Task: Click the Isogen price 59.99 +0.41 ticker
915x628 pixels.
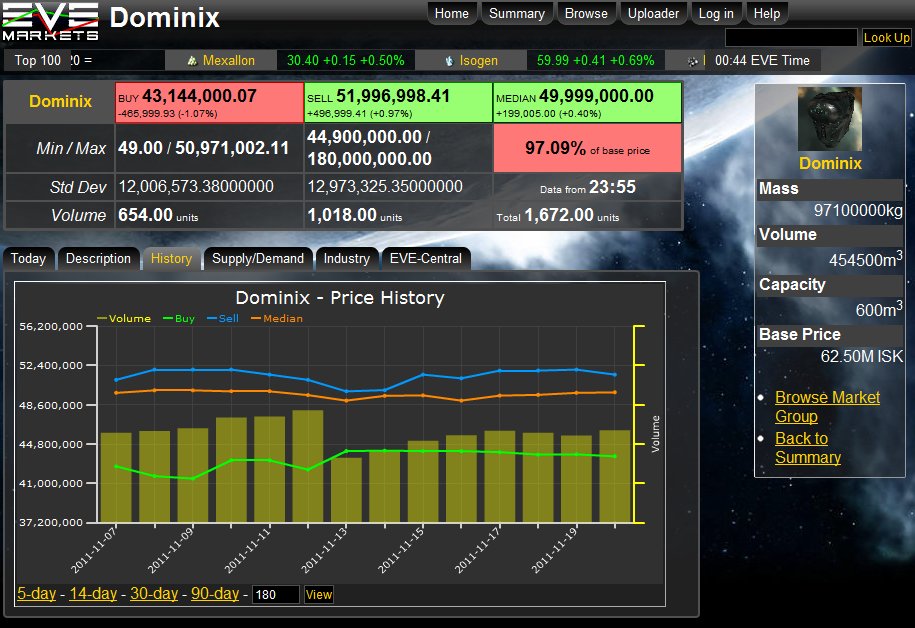Action: [595, 61]
